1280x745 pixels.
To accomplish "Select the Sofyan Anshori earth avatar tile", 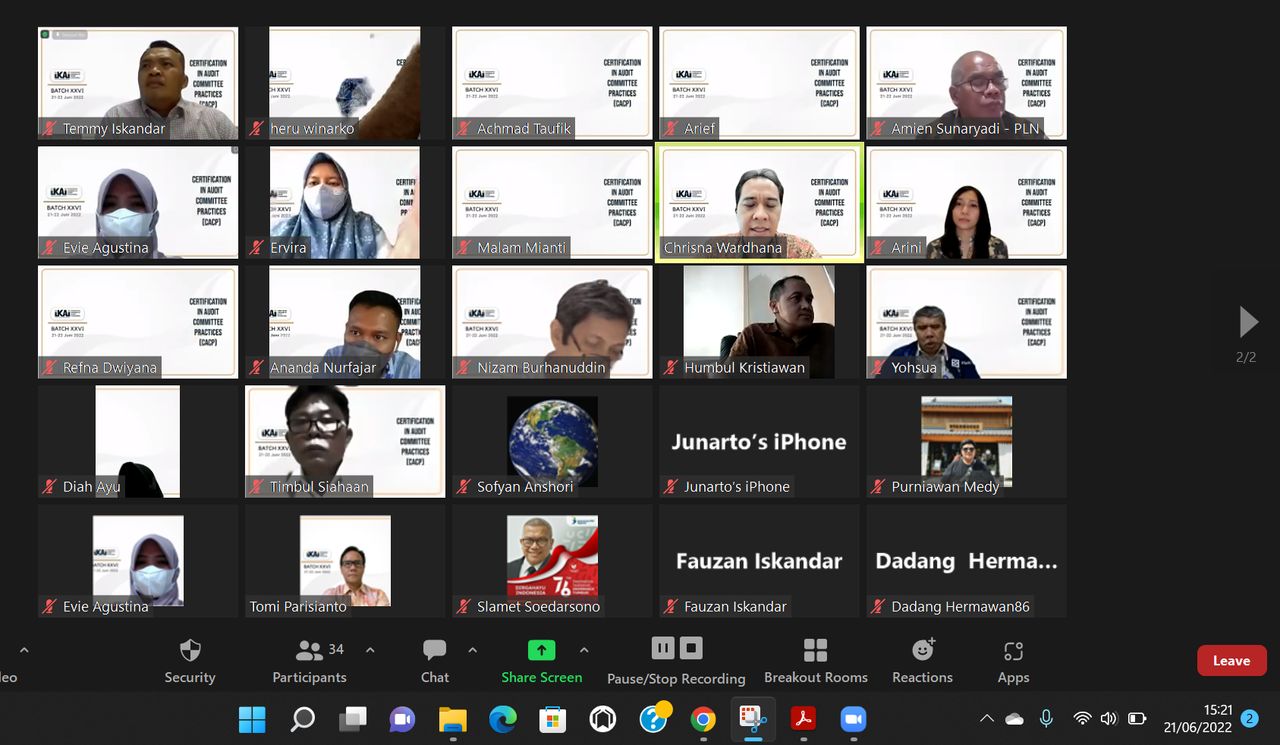I will point(552,441).
